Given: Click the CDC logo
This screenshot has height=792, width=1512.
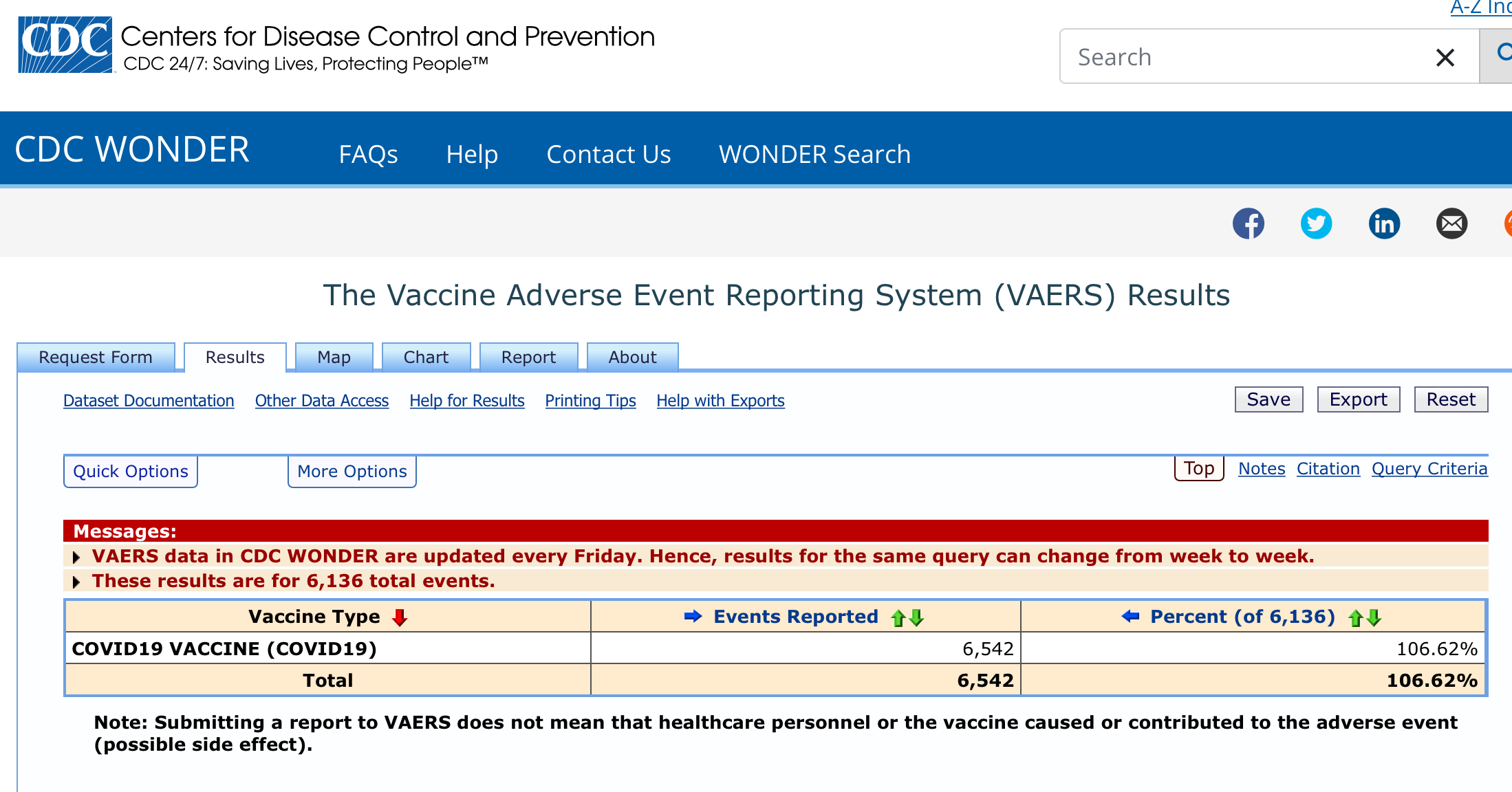Looking at the screenshot, I should pos(65,45).
